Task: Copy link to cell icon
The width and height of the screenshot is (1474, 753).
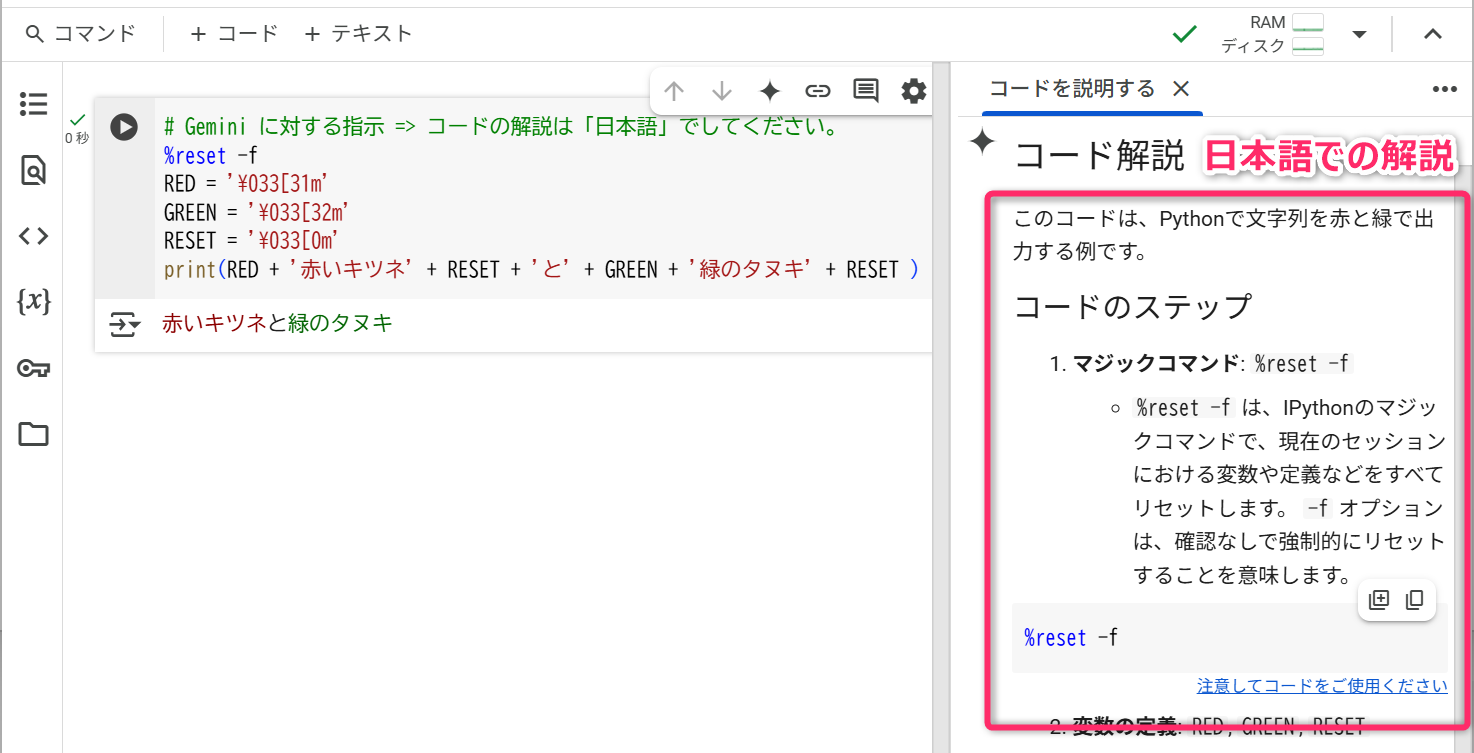Action: coord(818,92)
